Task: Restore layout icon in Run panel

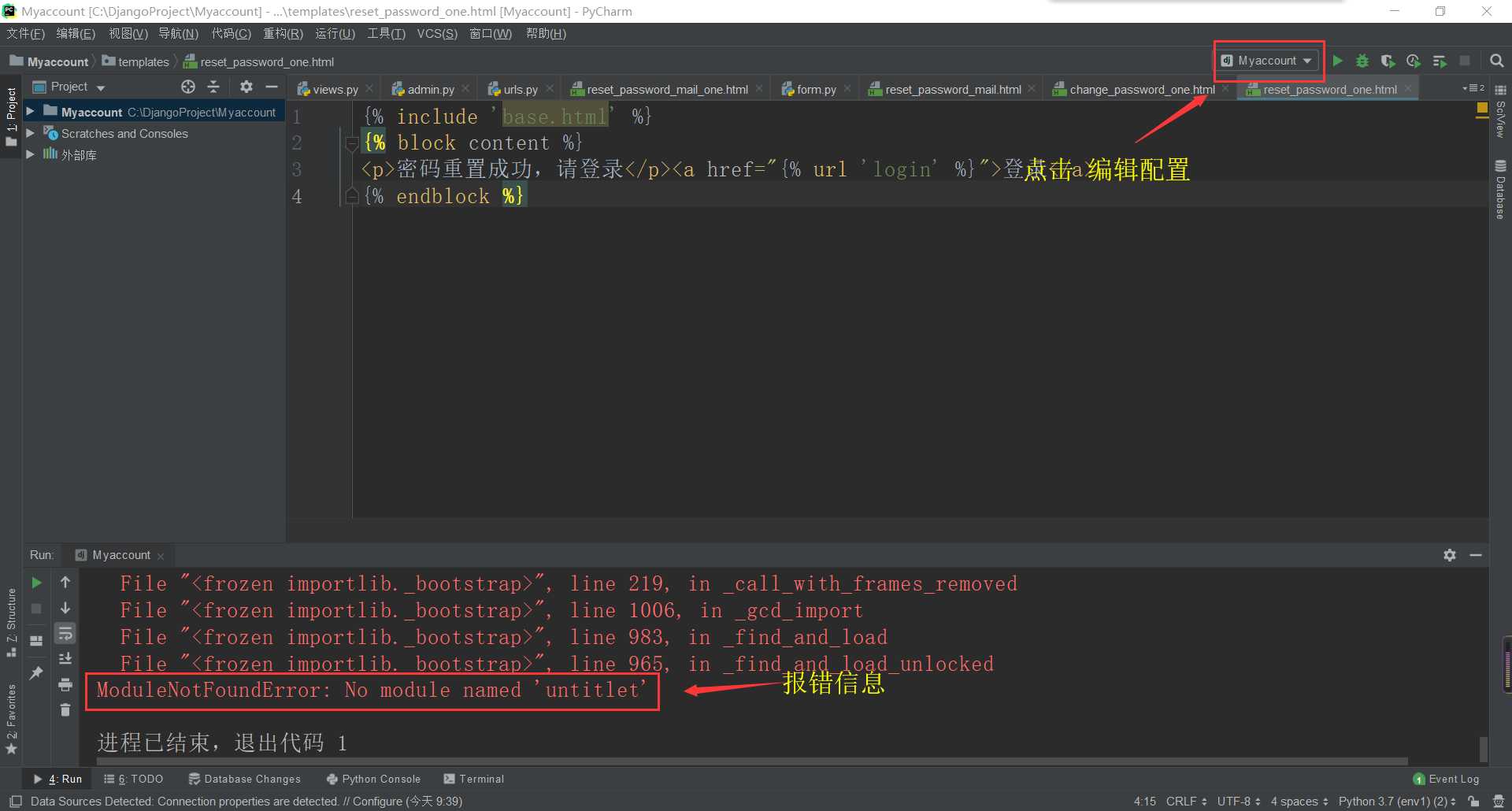Action: point(36,640)
